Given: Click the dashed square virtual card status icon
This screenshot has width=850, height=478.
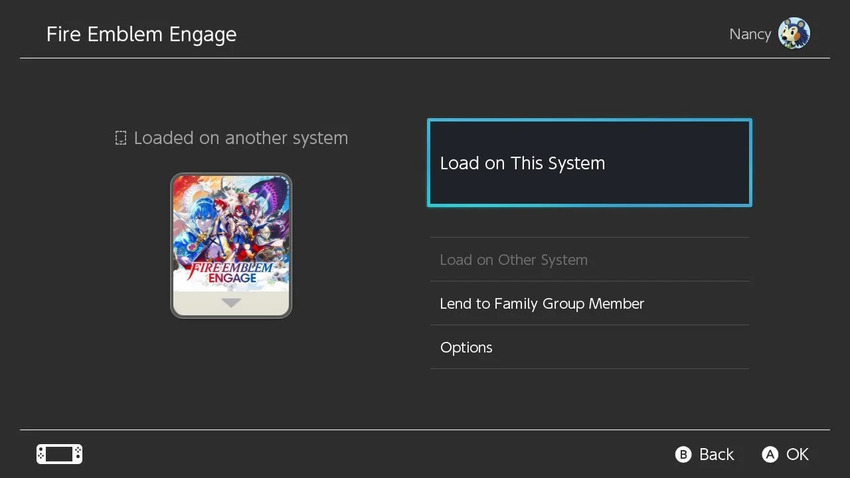Looking at the screenshot, I should coord(120,138).
